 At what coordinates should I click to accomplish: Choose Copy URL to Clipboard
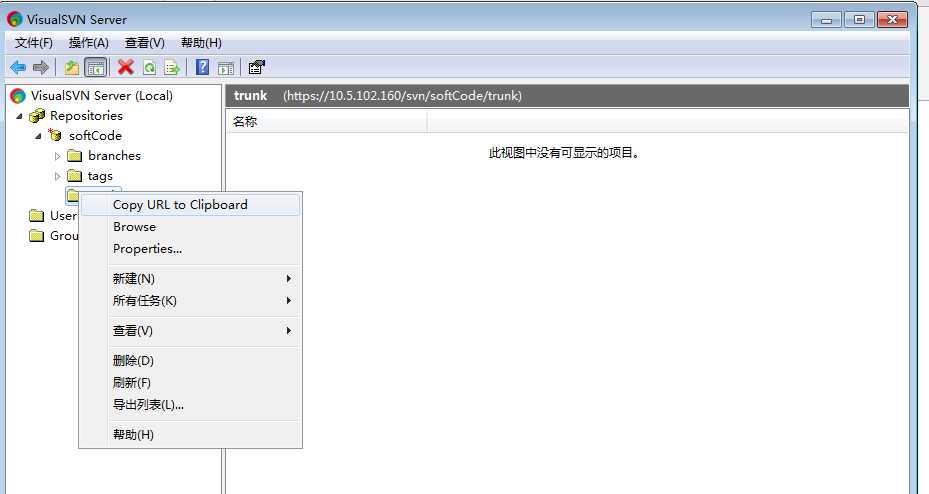click(x=190, y=205)
